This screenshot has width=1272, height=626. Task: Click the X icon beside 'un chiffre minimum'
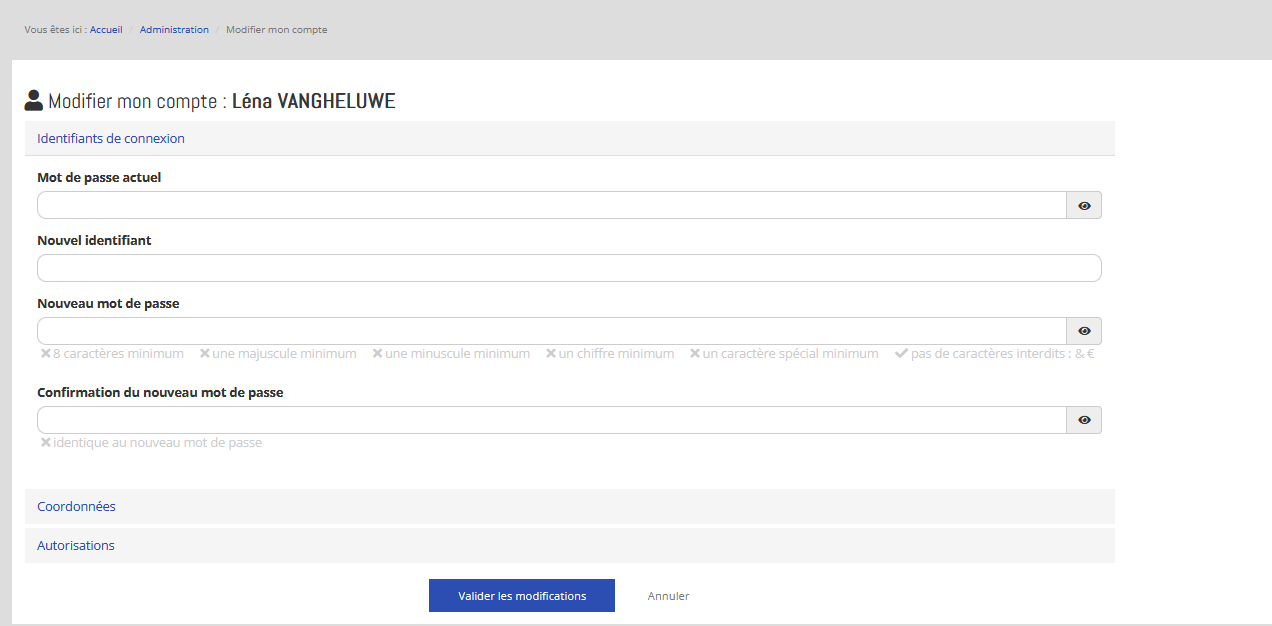click(551, 354)
